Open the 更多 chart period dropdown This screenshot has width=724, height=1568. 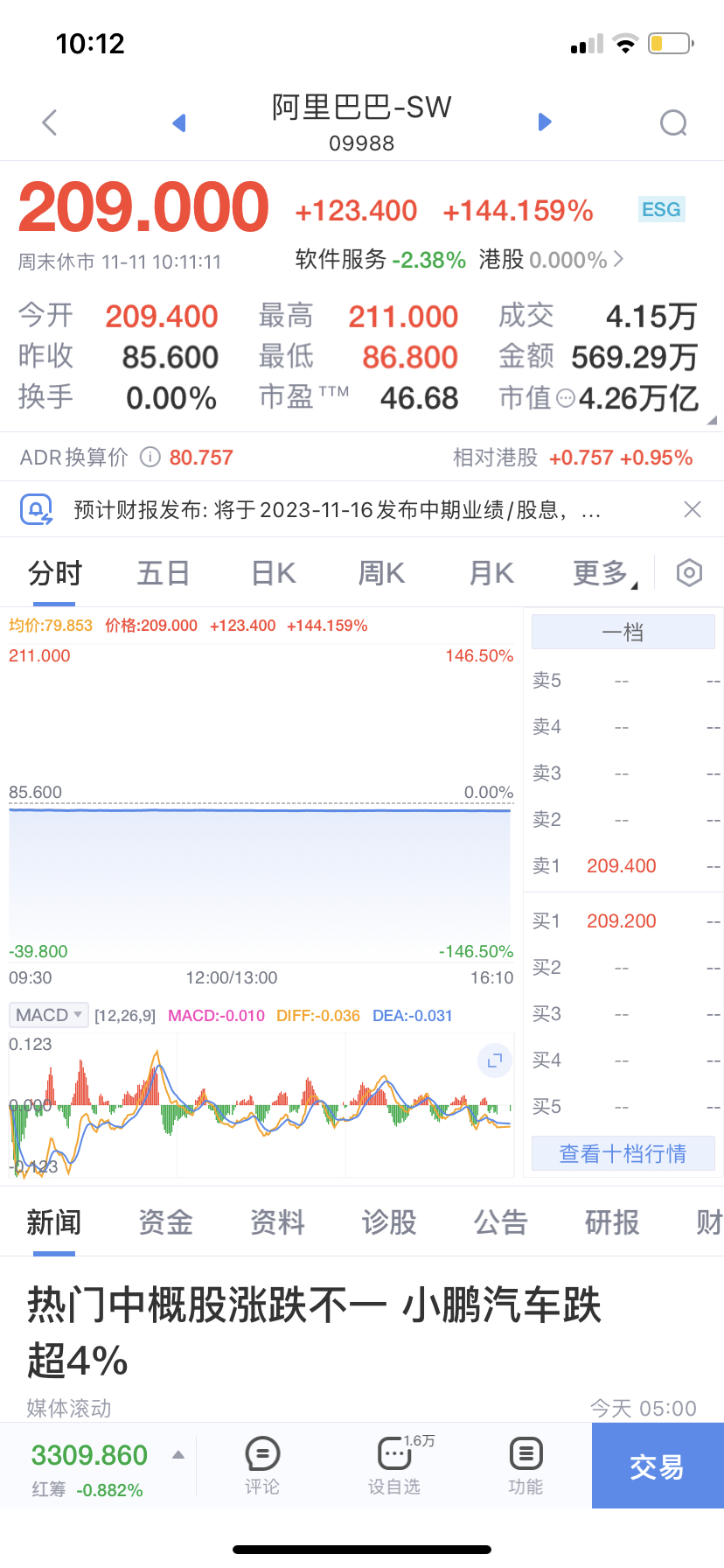[605, 574]
